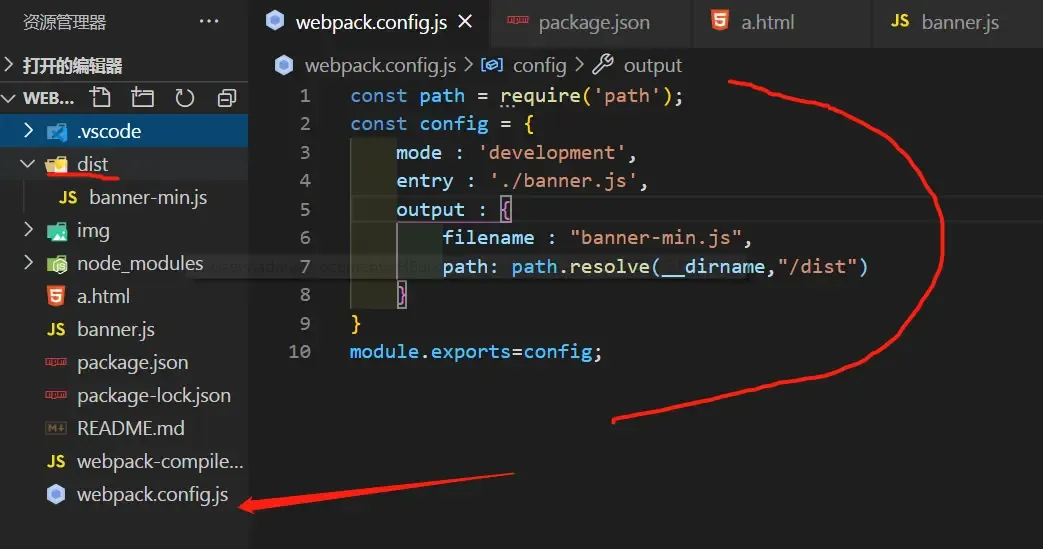Screen dimensions: 1043x549
Task: Click the wrench icon in the breadcrumb
Action: click(x=603, y=64)
